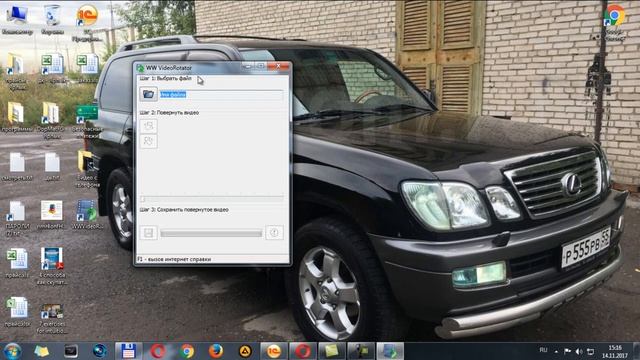Screen dimensions: 640x360
Task: Click the 'Шаг 3: Сохранить повернутое видео' label
Action: point(184,210)
